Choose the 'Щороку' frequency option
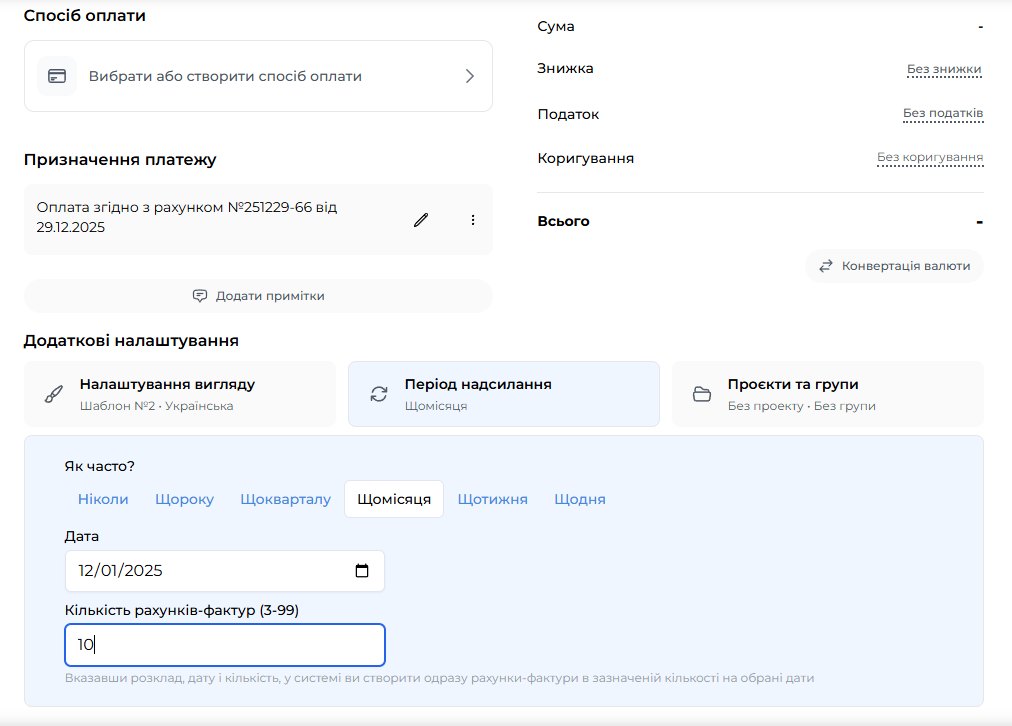This screenshot has height=726, width=1012. tap(184, 499)
